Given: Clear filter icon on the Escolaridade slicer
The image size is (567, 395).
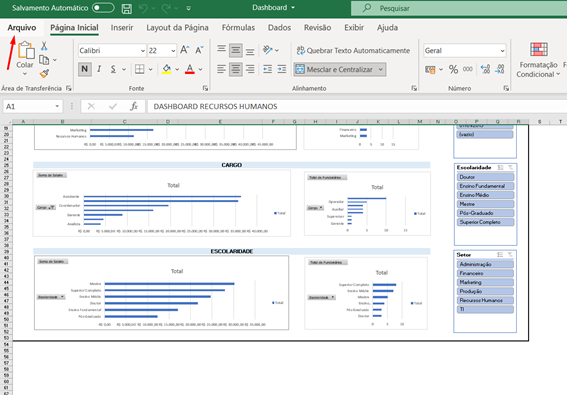Looking at the screenshot, I should click(x=510, y=167).
